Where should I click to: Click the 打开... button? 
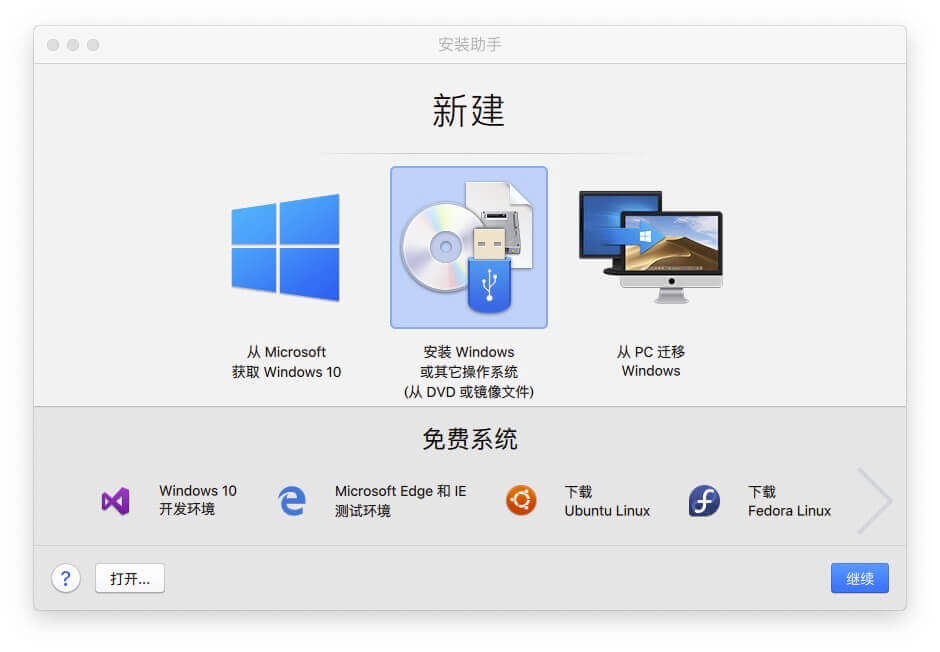(129, 578)
